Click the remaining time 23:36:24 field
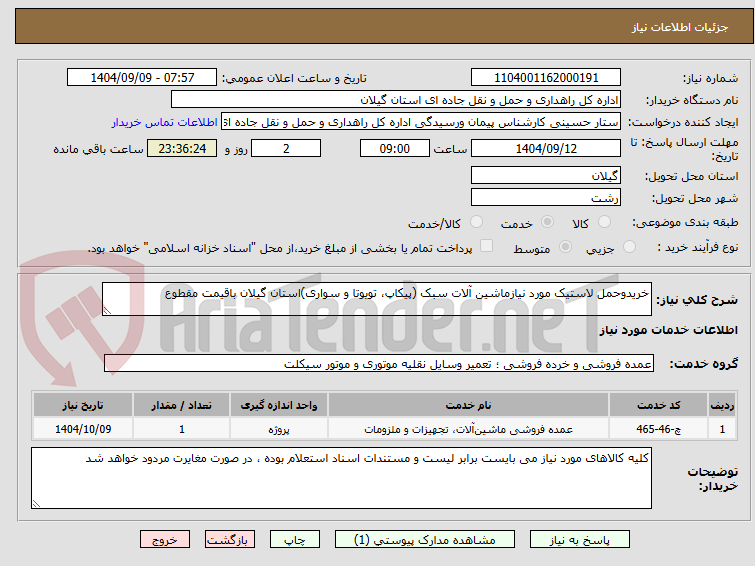 click(x=182, y=148)
